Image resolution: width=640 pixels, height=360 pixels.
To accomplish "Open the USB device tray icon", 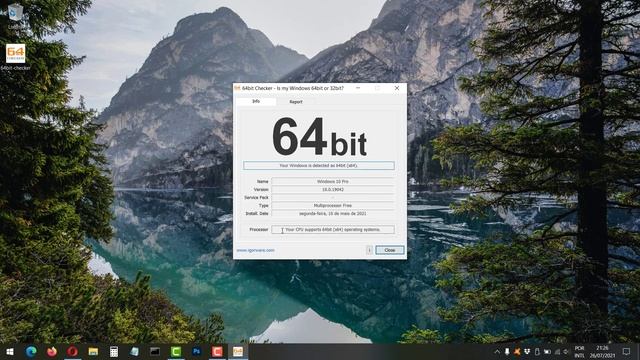I will [537, 351].
